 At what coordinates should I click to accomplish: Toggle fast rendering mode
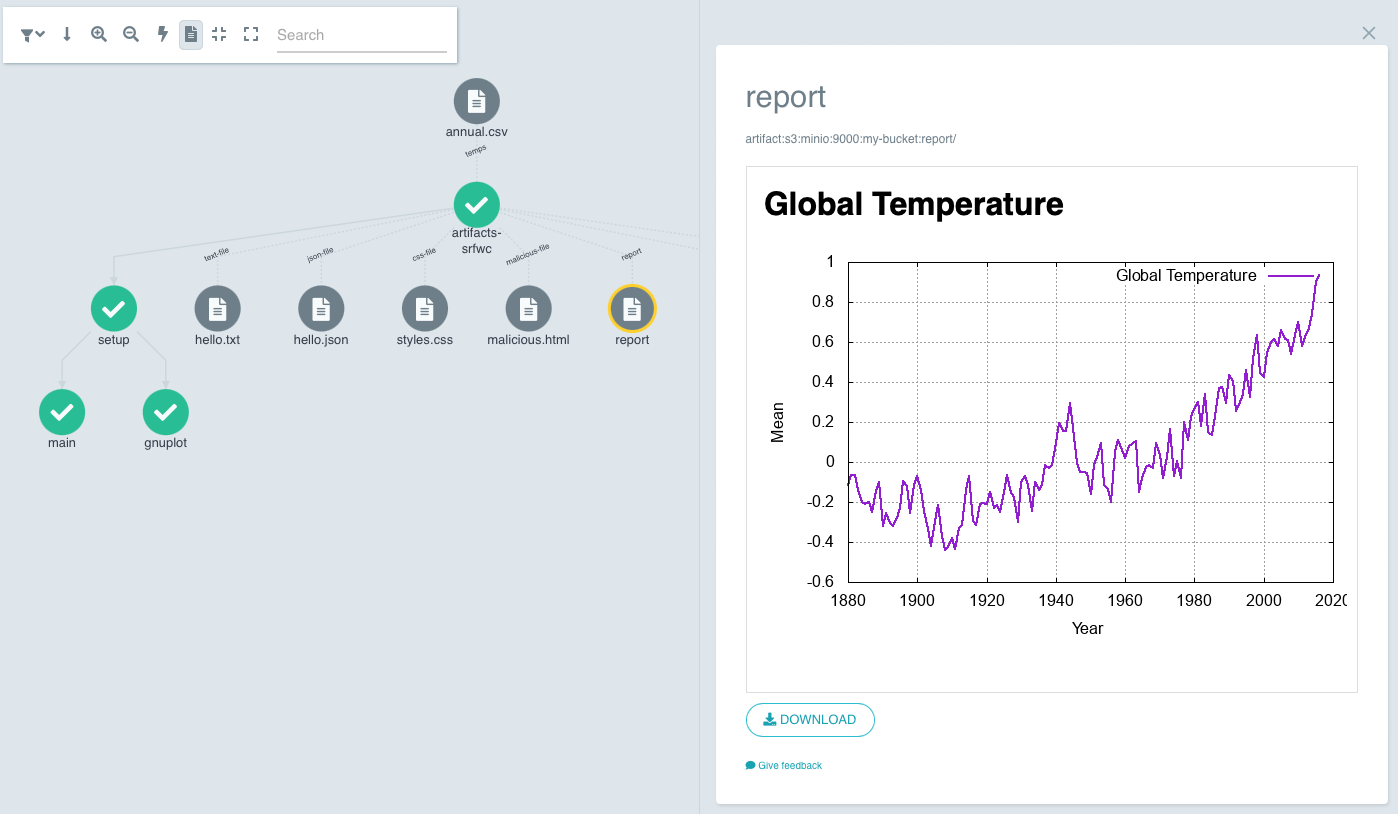click(162, 33)
